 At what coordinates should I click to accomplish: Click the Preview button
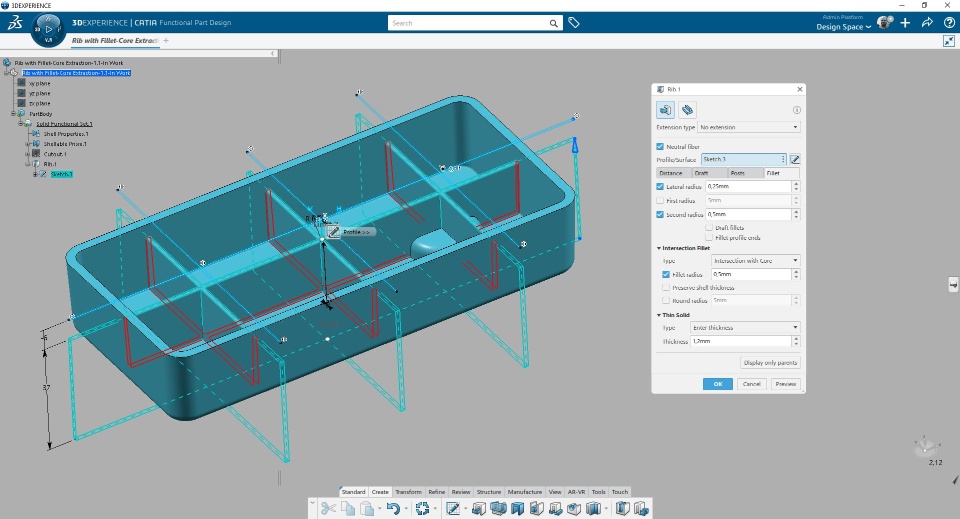pos(786,384)
